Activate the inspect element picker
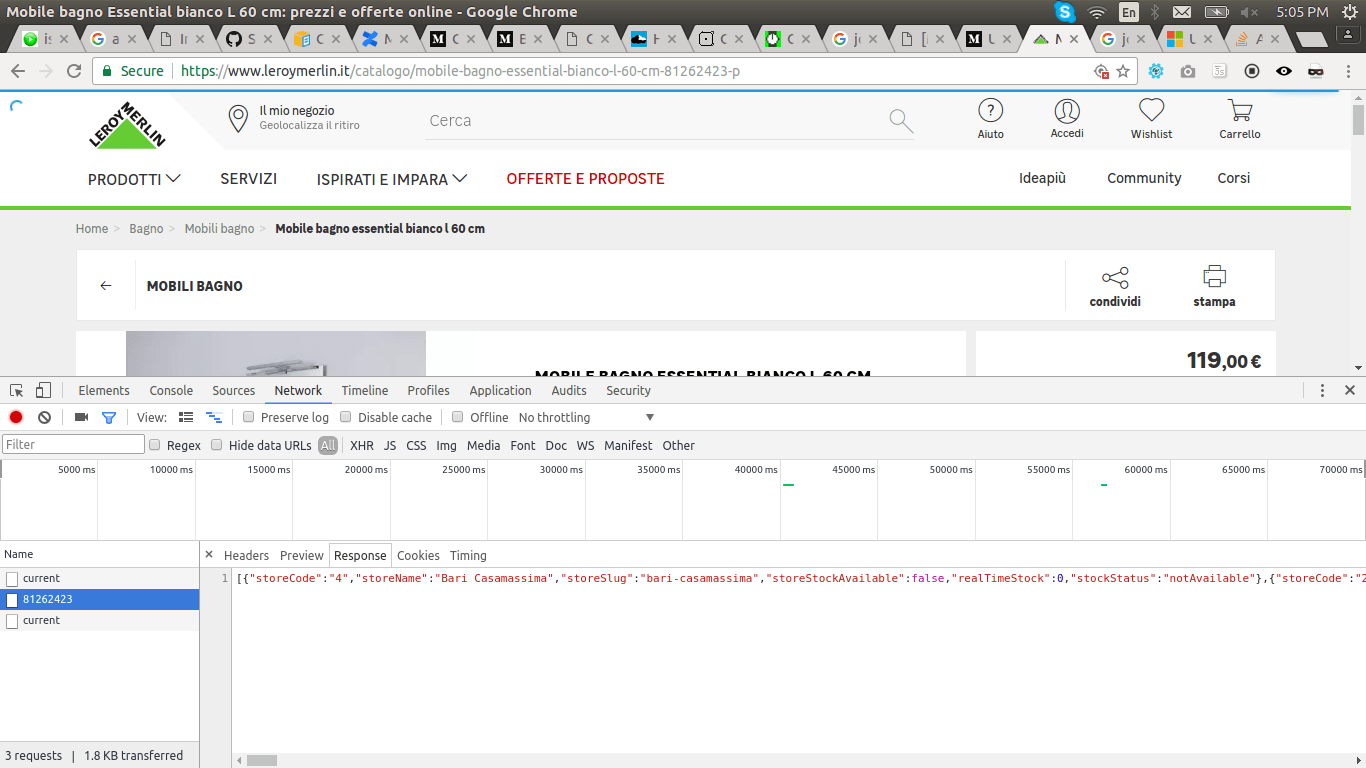This screenshot has width=1366, height=768. click(17, 390)
